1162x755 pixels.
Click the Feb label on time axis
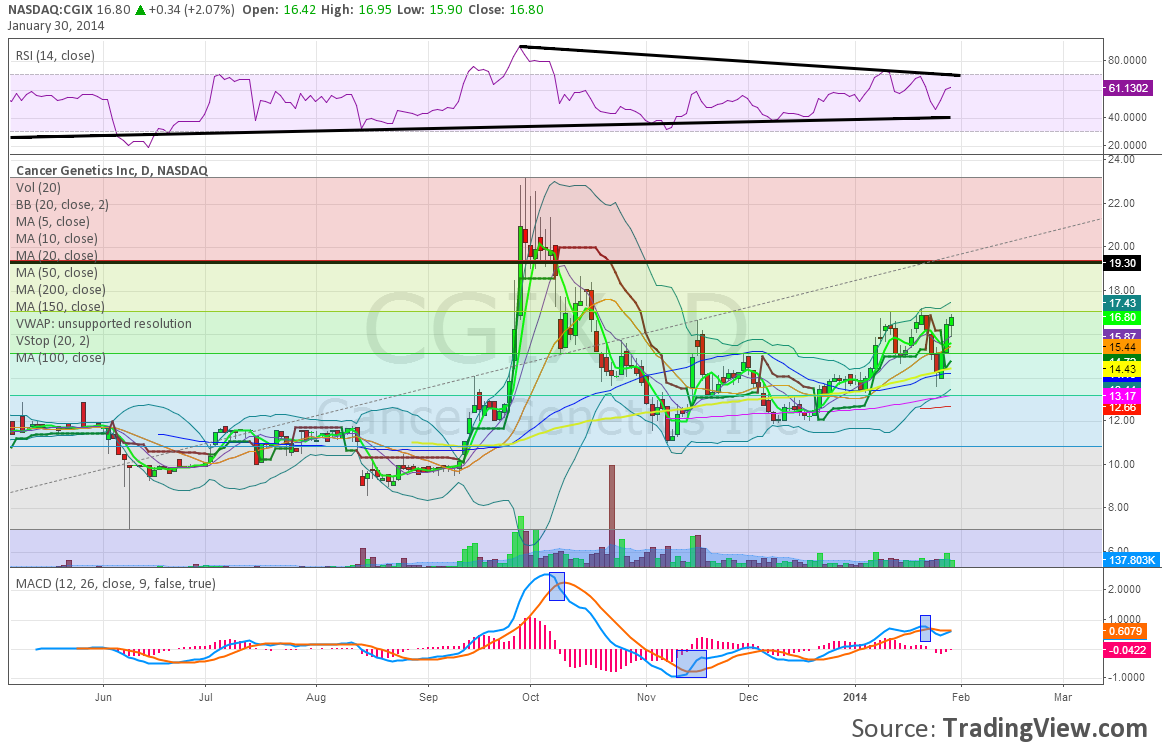961,697
